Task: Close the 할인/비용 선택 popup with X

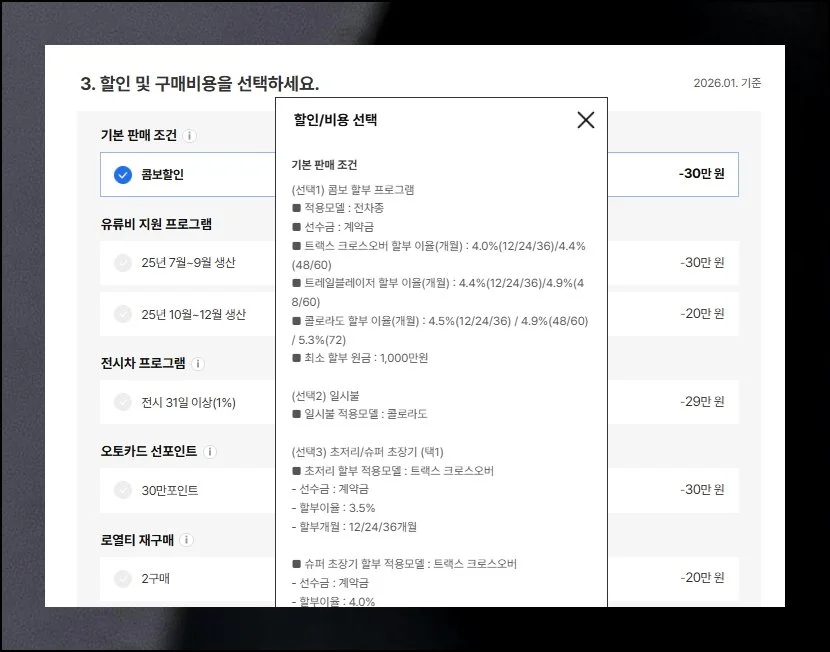Action: (585, 120)
